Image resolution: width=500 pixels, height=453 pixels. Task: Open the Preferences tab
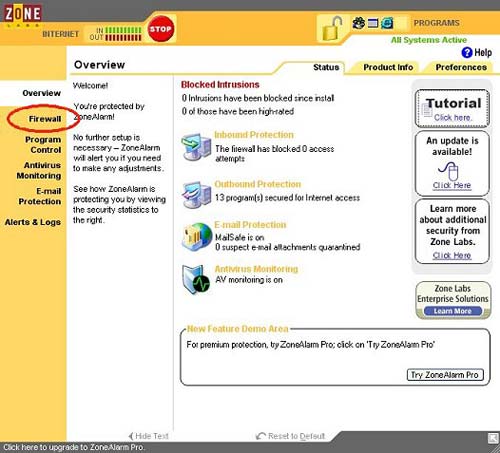(461, 67)
